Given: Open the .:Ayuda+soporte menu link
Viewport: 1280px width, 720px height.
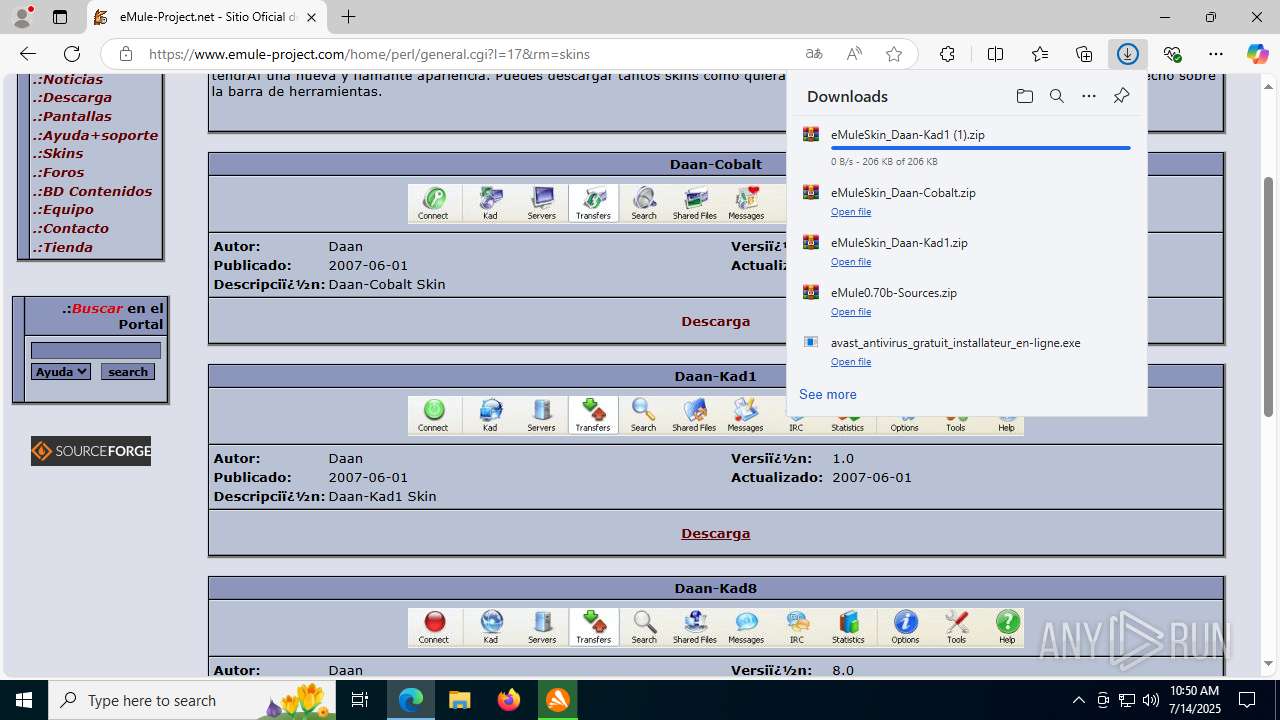Looking at the screenshot, I should (96, 135).
